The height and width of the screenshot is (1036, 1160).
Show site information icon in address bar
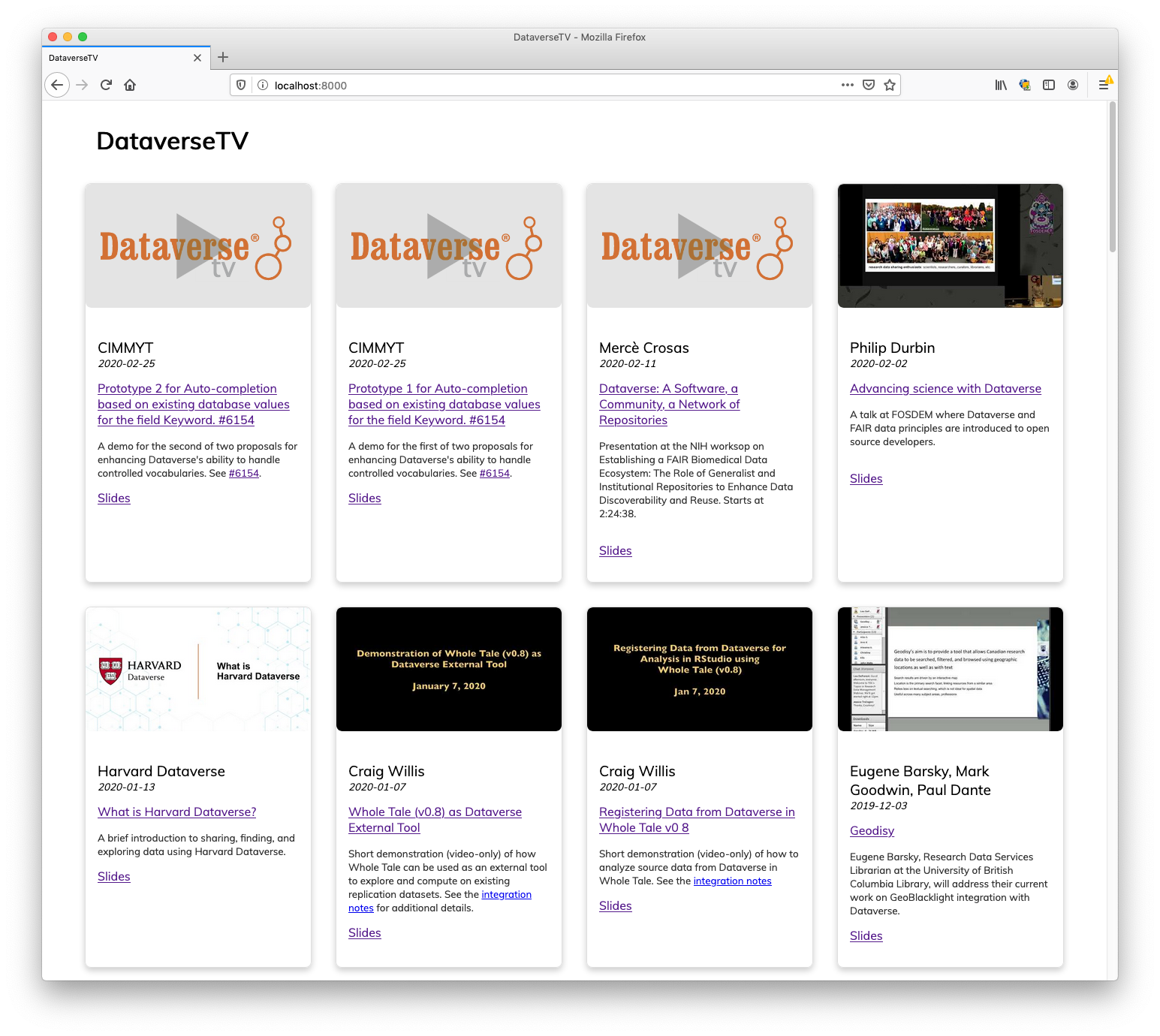pyautogui.click(x=263, y=85)
